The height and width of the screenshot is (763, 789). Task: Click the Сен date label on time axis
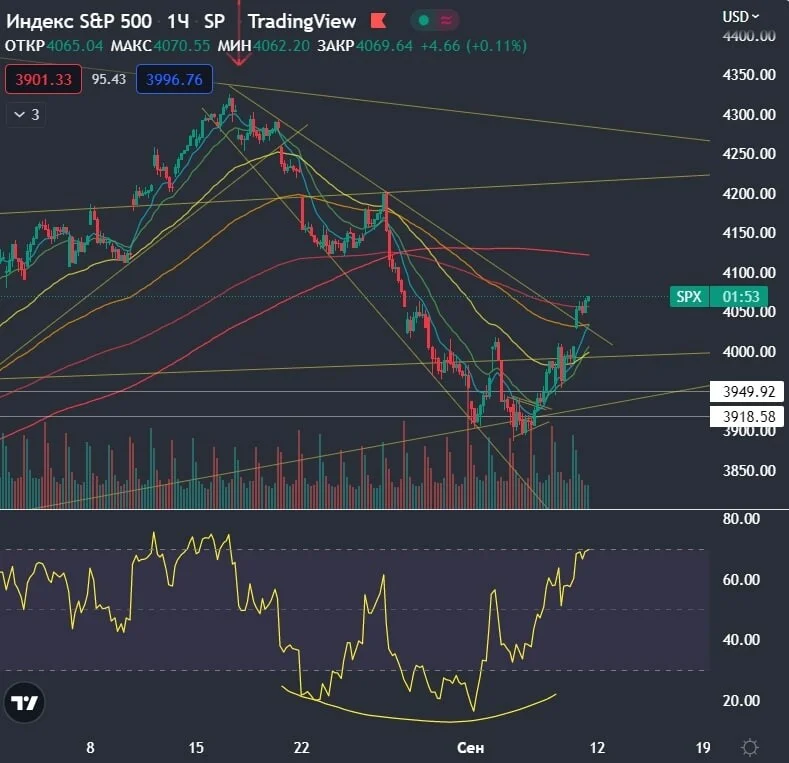[x=470, y=748]
